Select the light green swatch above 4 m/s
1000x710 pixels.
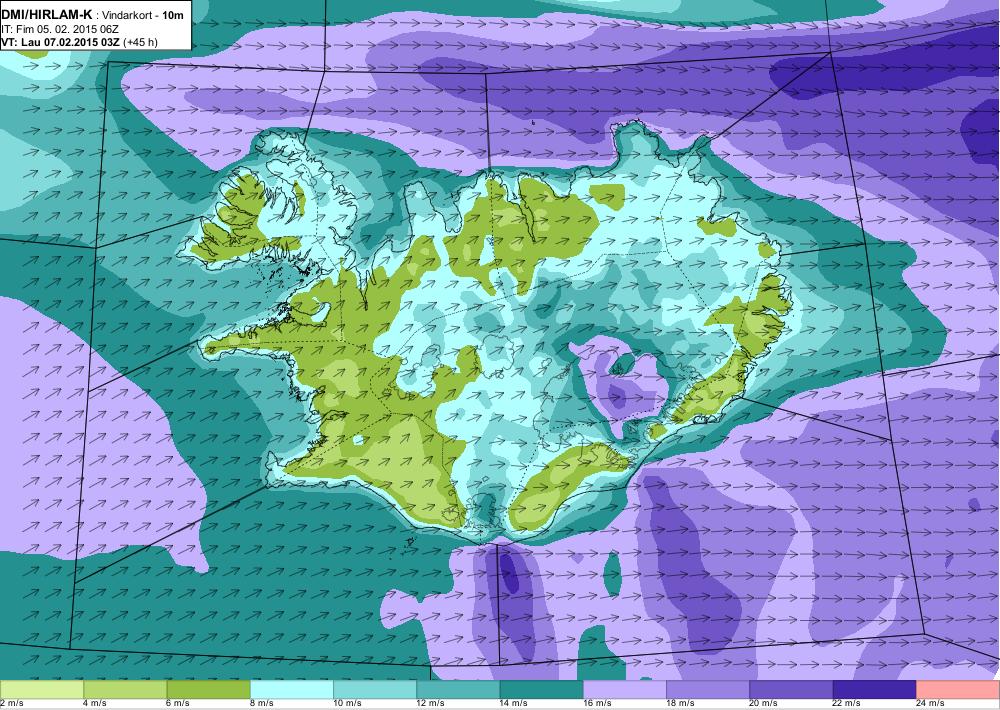pos(125,690)
